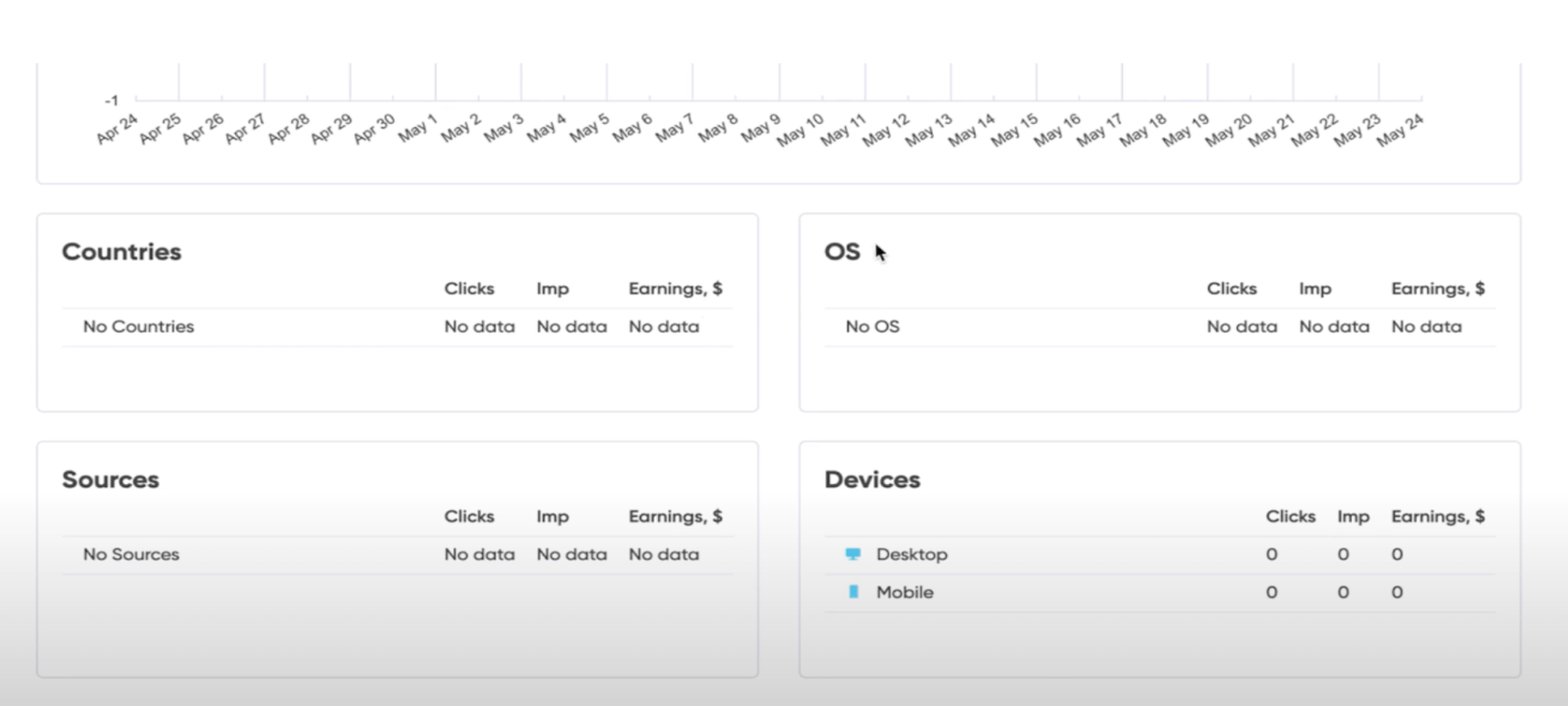Click the Clicks header in OS panel
The image size is (1568, 706).
[x=1231, y=289]
